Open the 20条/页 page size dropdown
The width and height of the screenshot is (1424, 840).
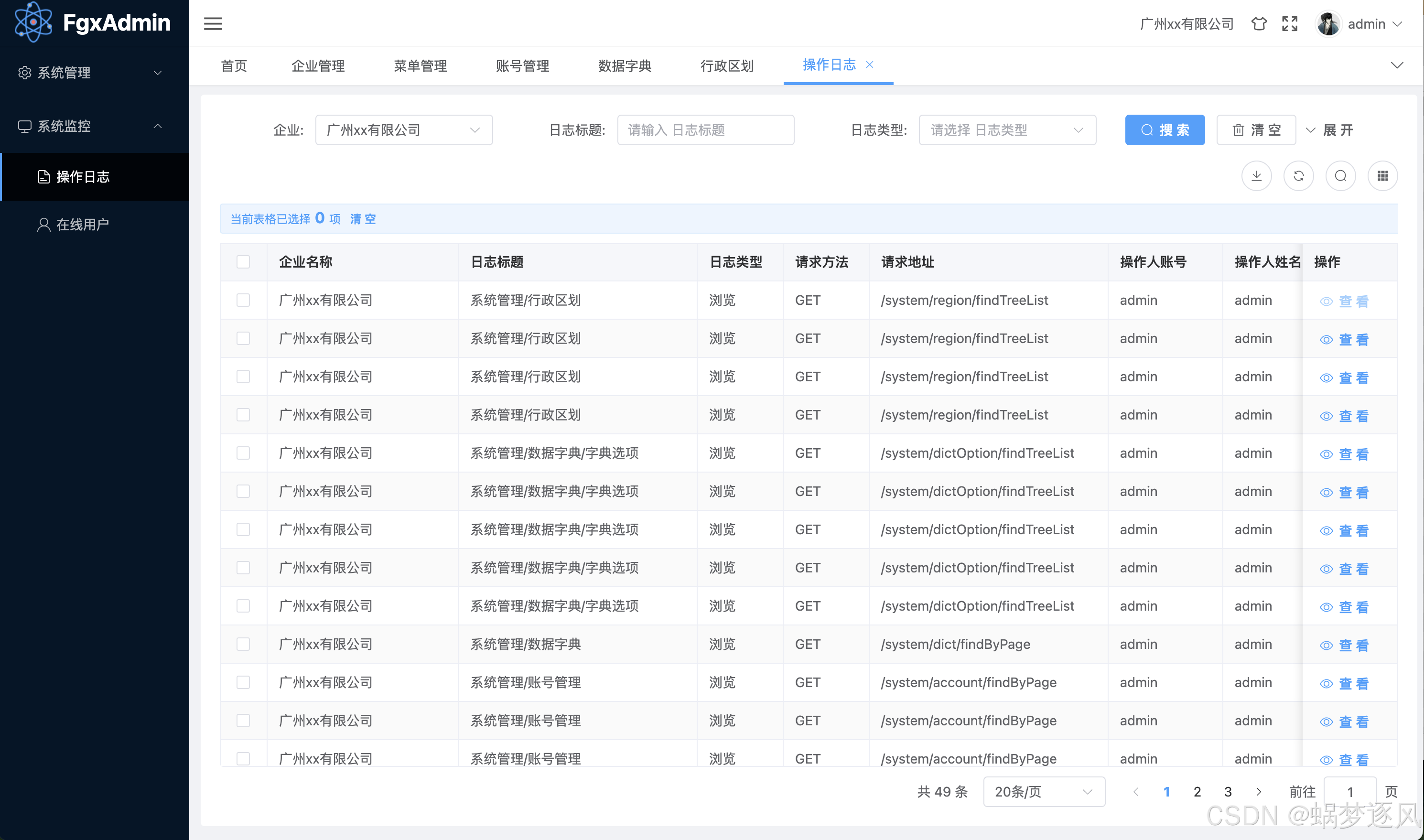(1044, 791)
